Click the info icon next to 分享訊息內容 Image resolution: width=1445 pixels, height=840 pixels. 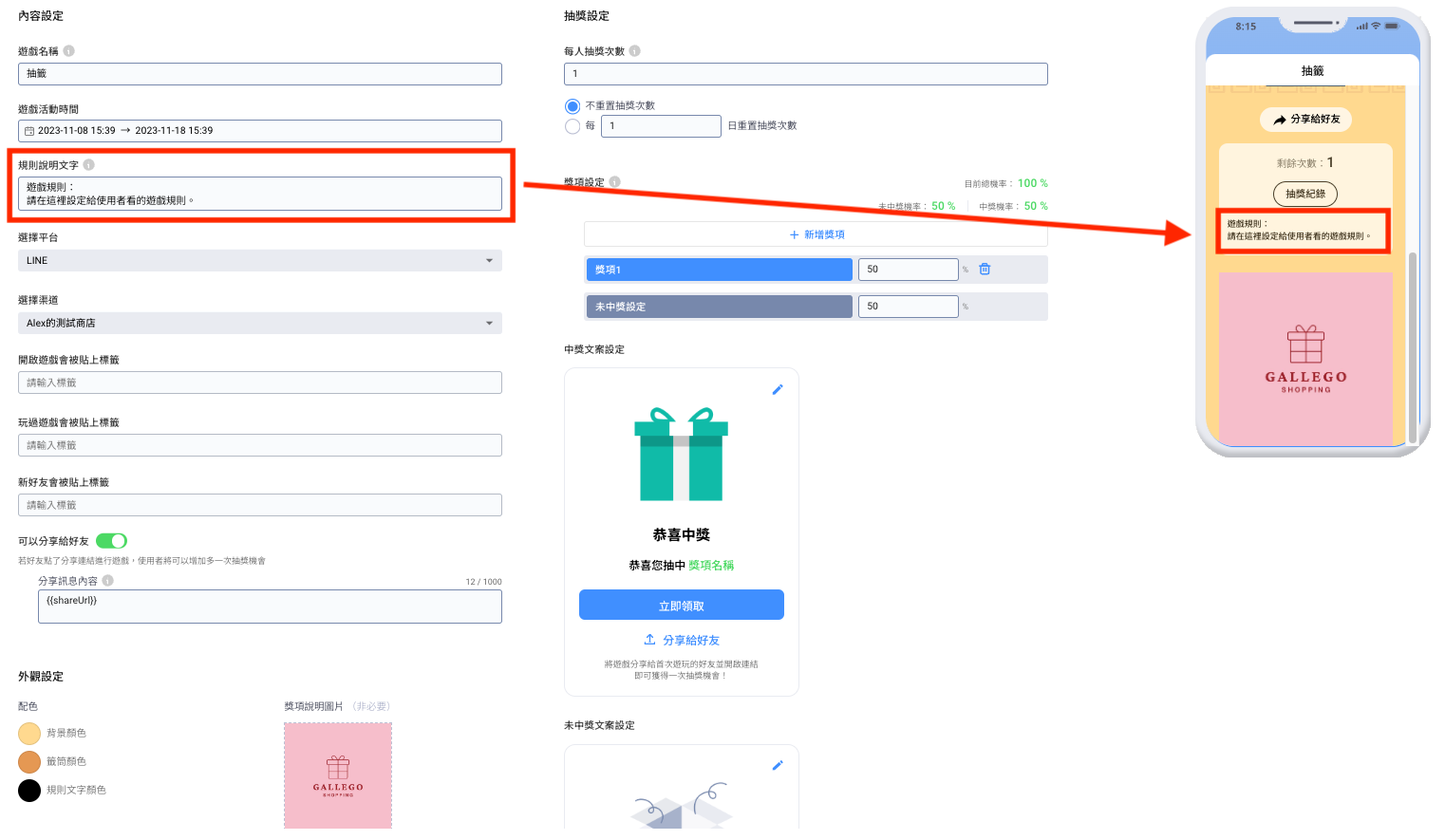coord(108,581)
